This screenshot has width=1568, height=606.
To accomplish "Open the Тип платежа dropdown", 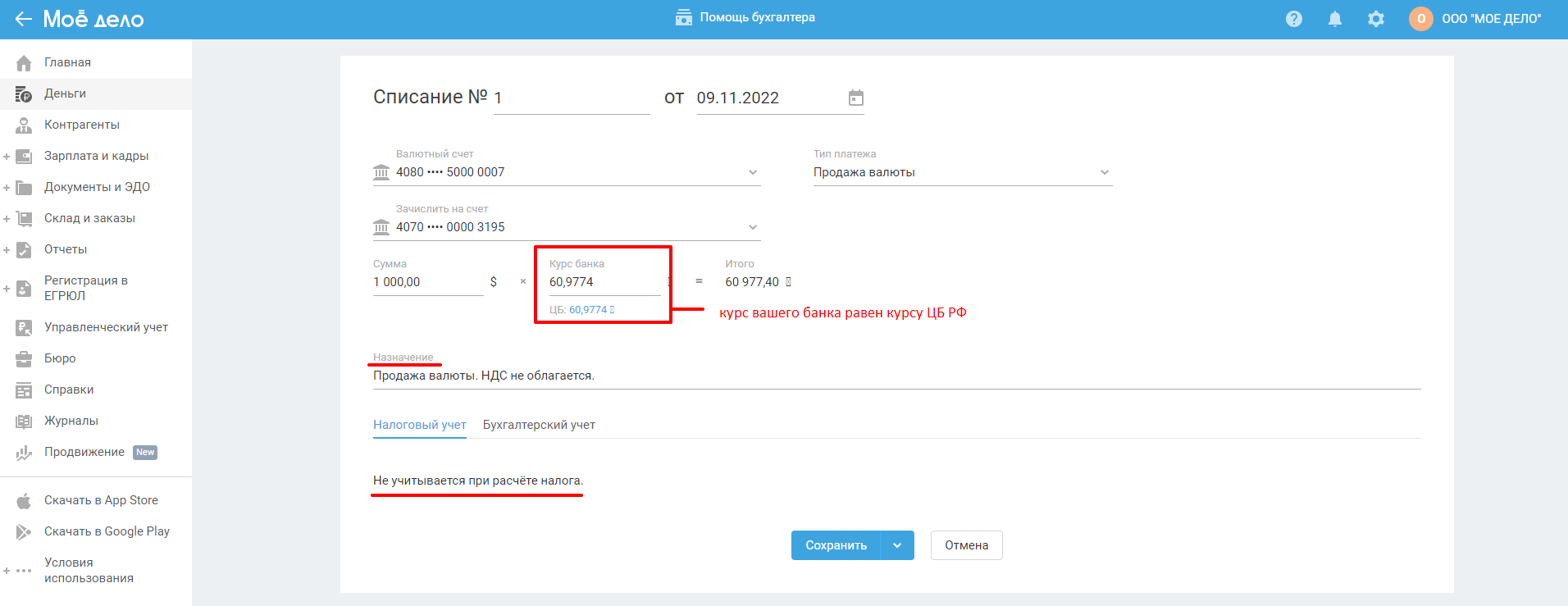I will click(x=963, y=172).
